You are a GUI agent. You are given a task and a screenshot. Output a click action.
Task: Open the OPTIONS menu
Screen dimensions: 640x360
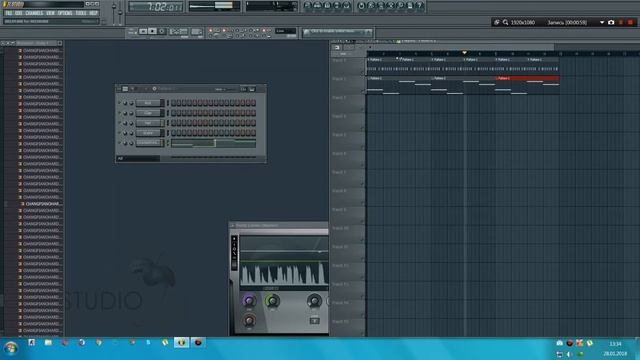pos(65,13)
